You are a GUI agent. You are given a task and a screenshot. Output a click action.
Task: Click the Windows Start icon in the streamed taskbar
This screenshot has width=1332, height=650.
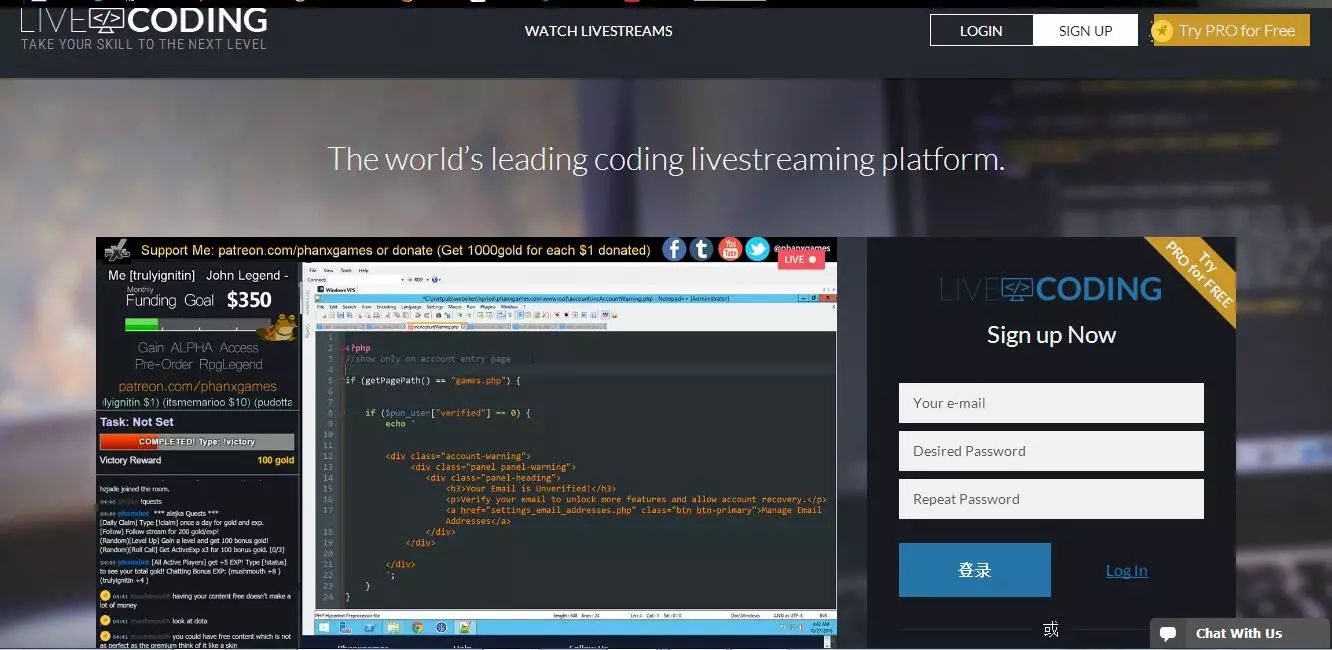pyautogui.click(x=323, y=627)
